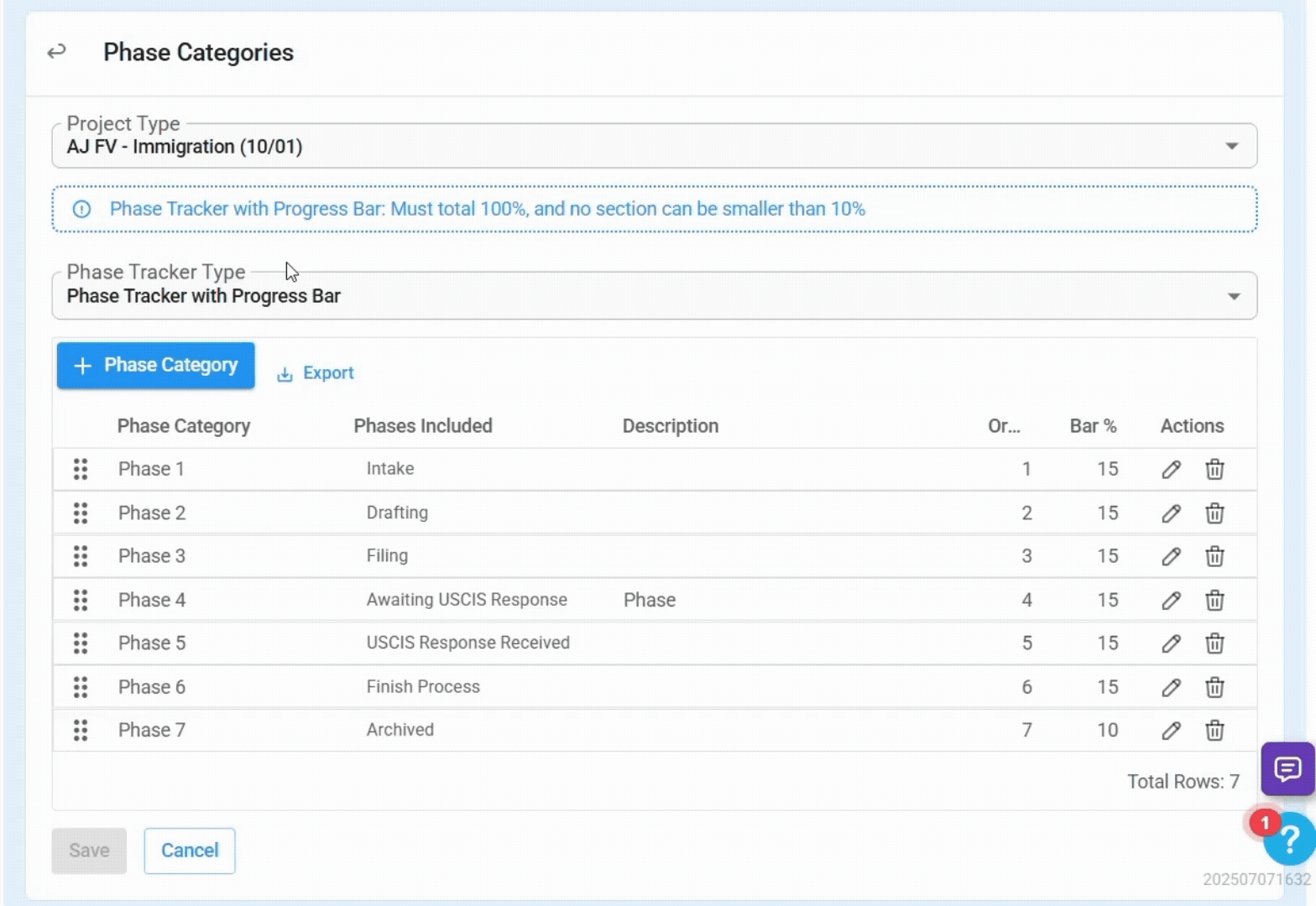Viewport: 1316px width, 906px height.
Task: Click Total Rows: 7 footer text
Action: click(1183, 782)
